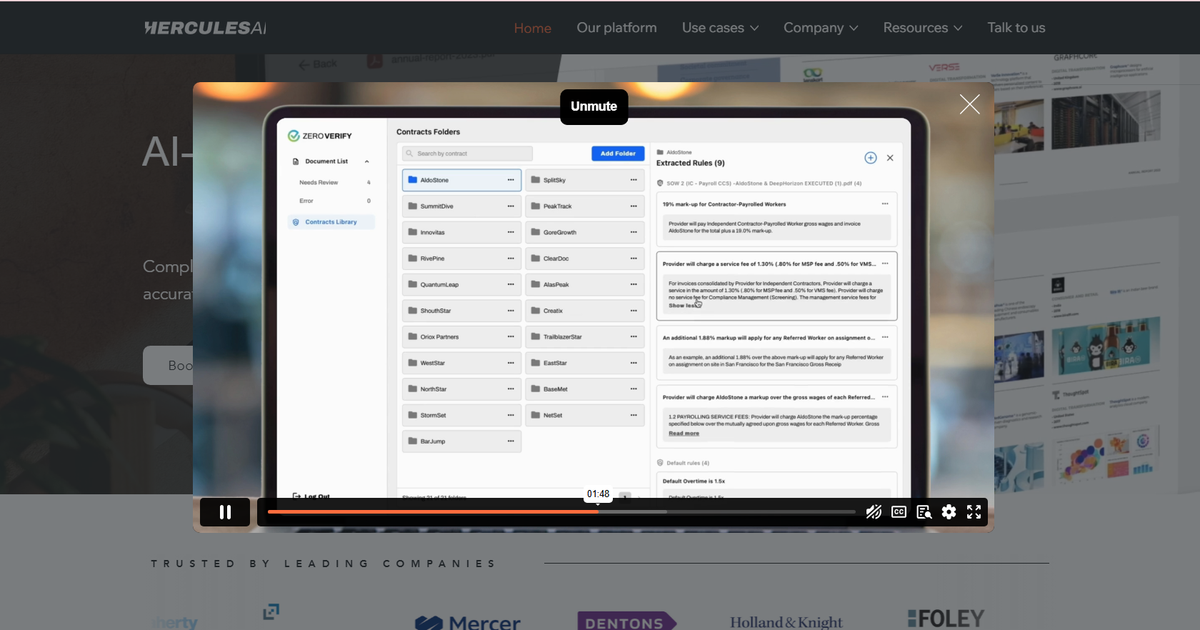Viewport: 1200px width, 630px height.
Task: Open Oriox Partners folder in video
Action: (x=461, y=337)
